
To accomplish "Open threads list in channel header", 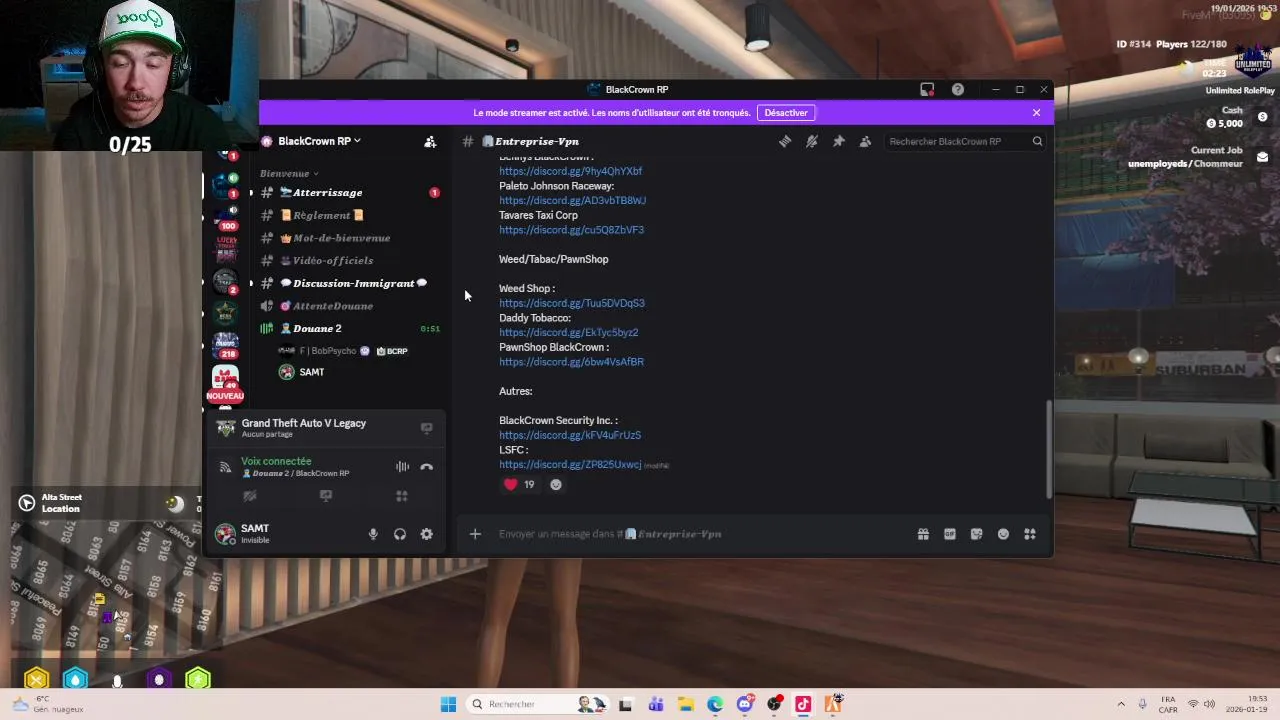I will (785, 141).
